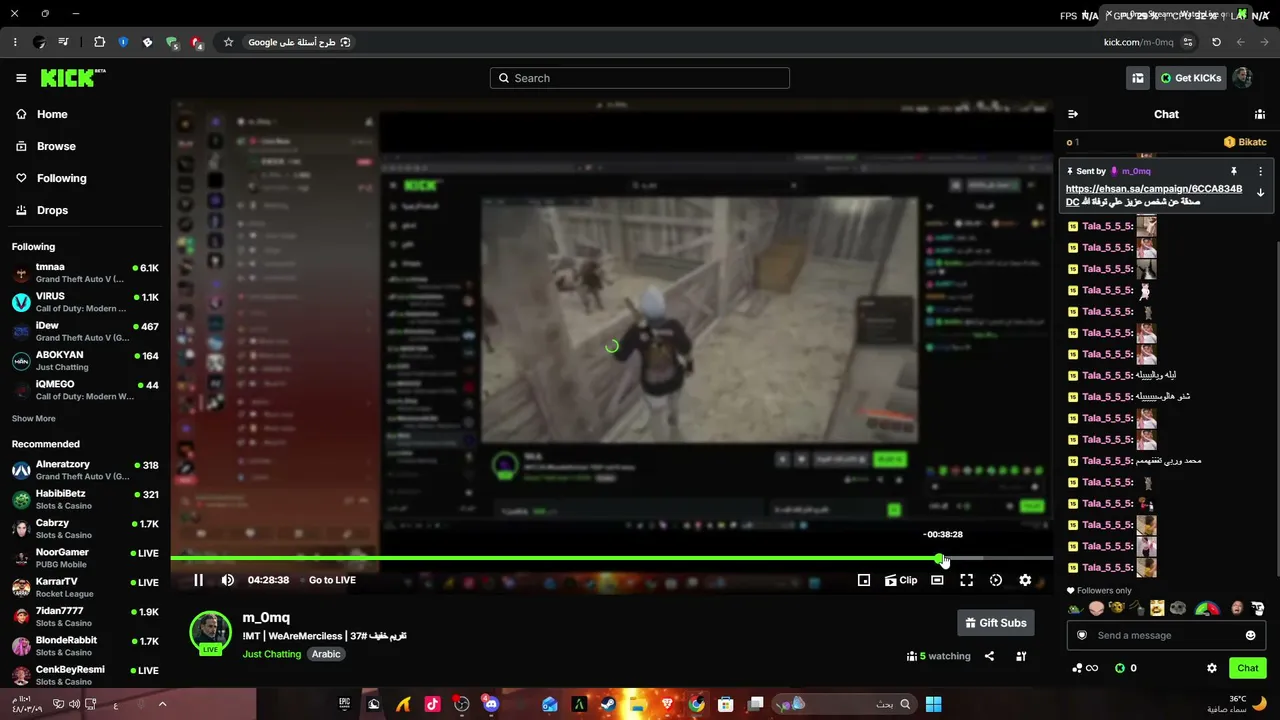Type in Send a message field

[x=1166, y=635]
